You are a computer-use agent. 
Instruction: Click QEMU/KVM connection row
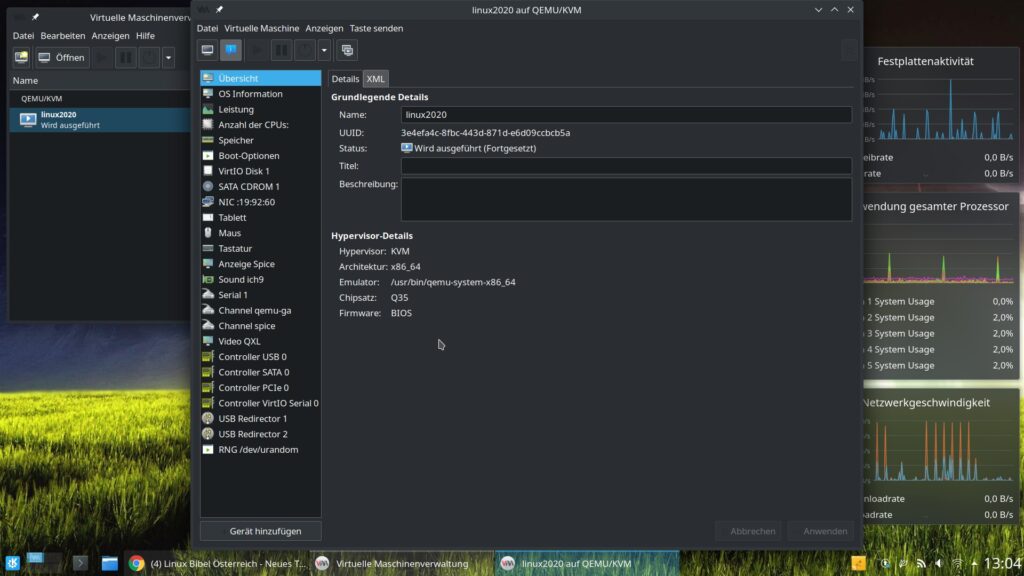click(100, 98)
